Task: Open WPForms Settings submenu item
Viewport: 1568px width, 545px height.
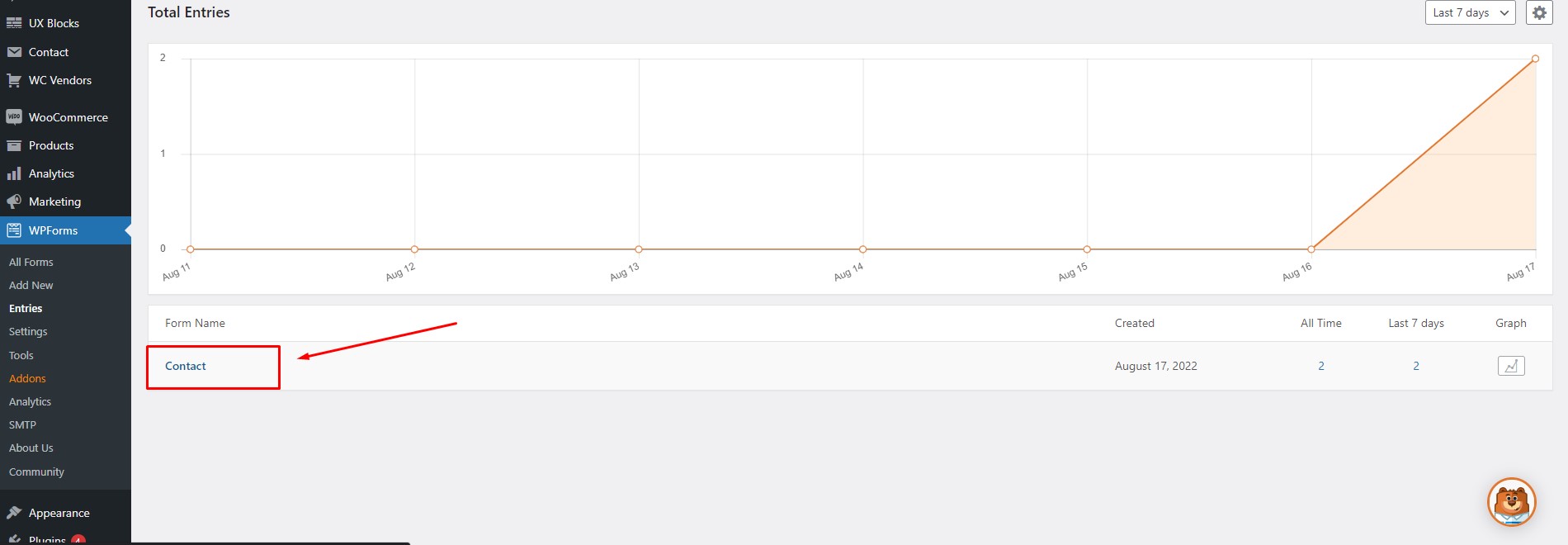Action: [28, 331]
